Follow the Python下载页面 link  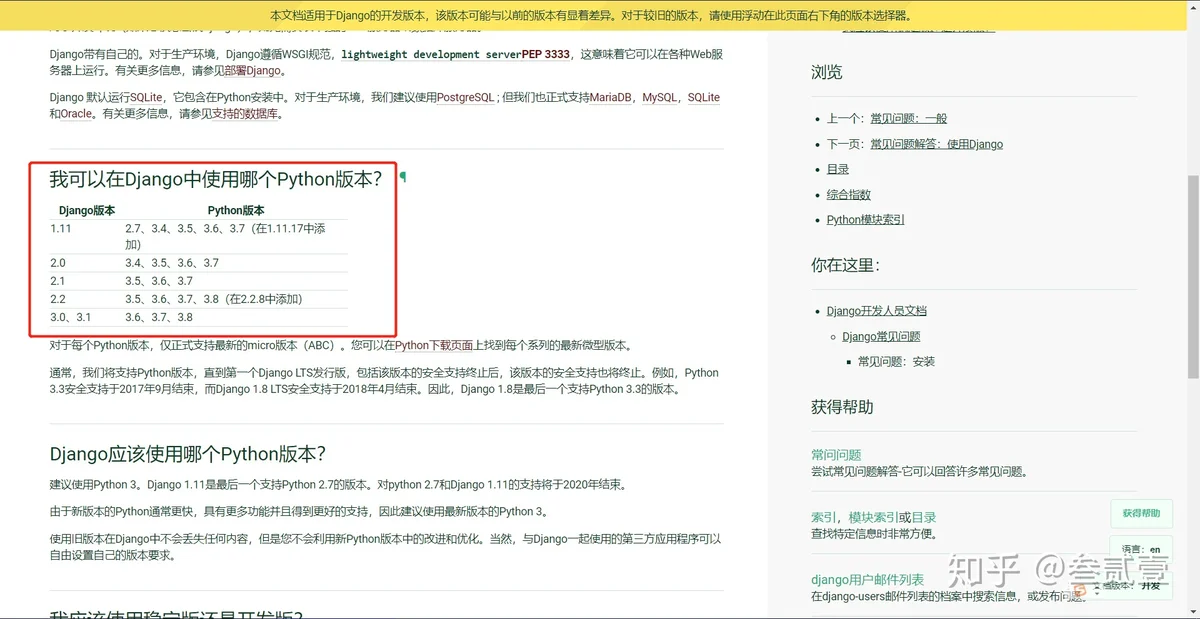[434, 345]
